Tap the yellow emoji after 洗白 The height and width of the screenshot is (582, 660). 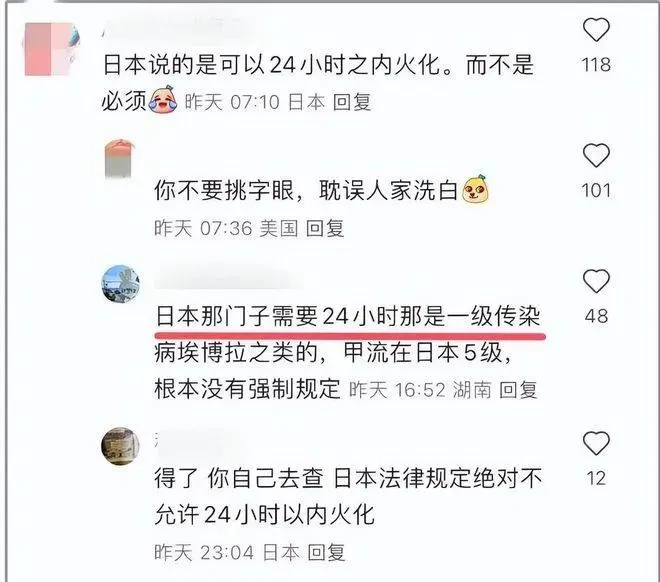point(476,188)
